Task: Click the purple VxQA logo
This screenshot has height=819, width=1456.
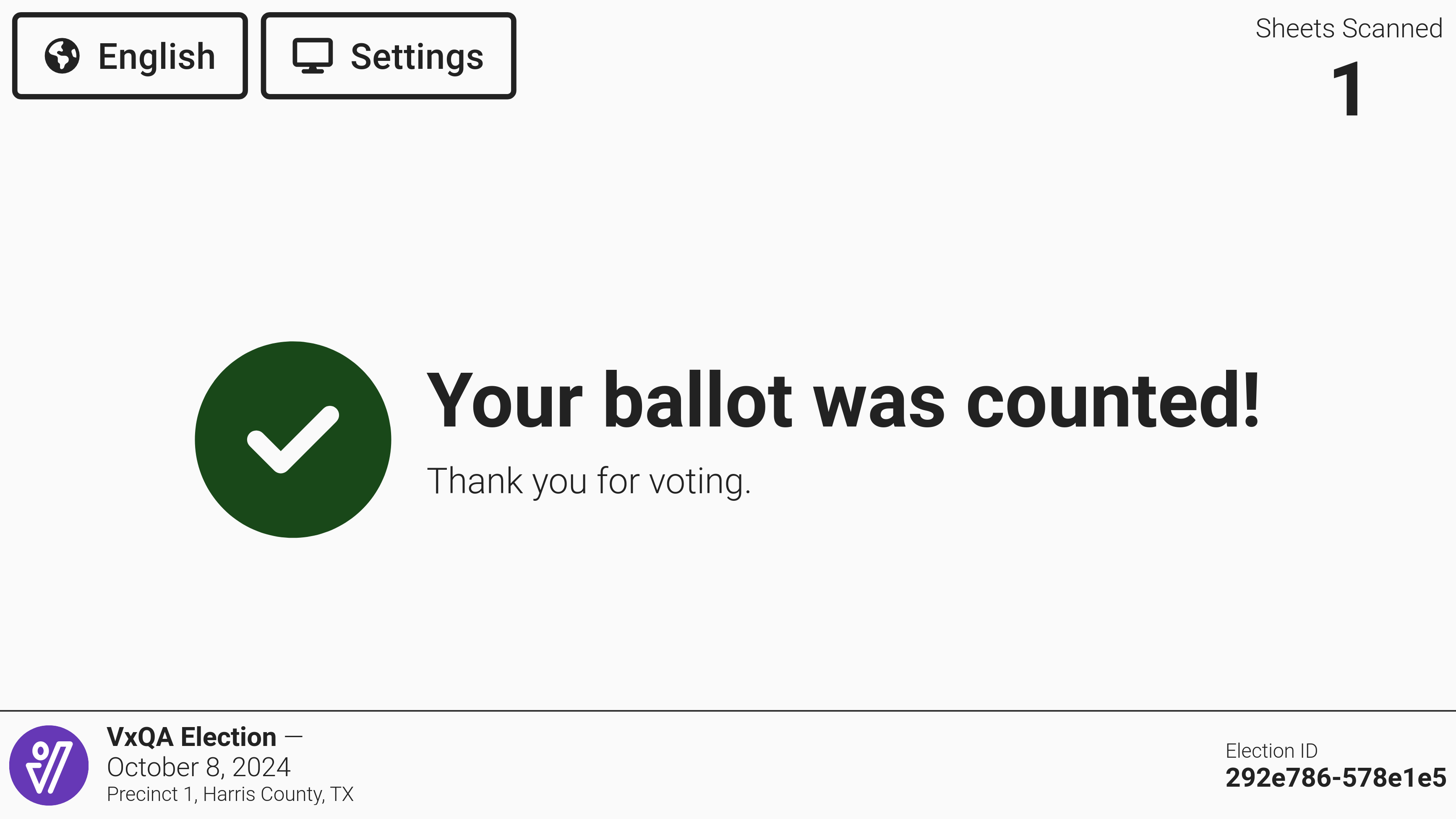Action: (49, 765)
